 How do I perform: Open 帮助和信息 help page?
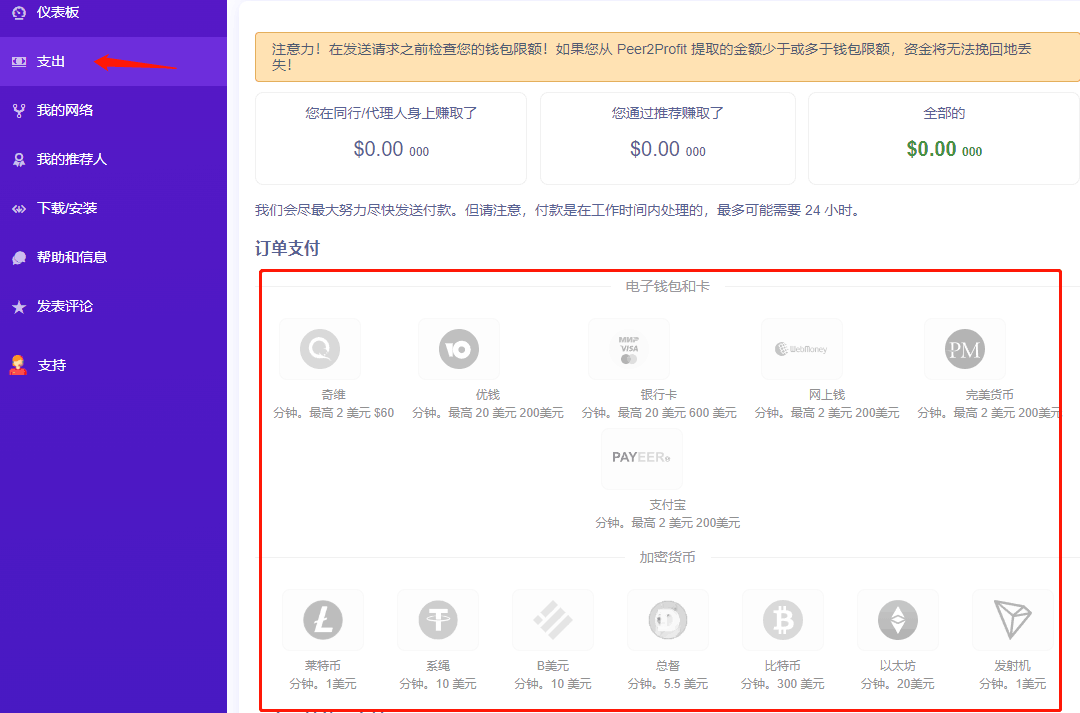point(71,257)
